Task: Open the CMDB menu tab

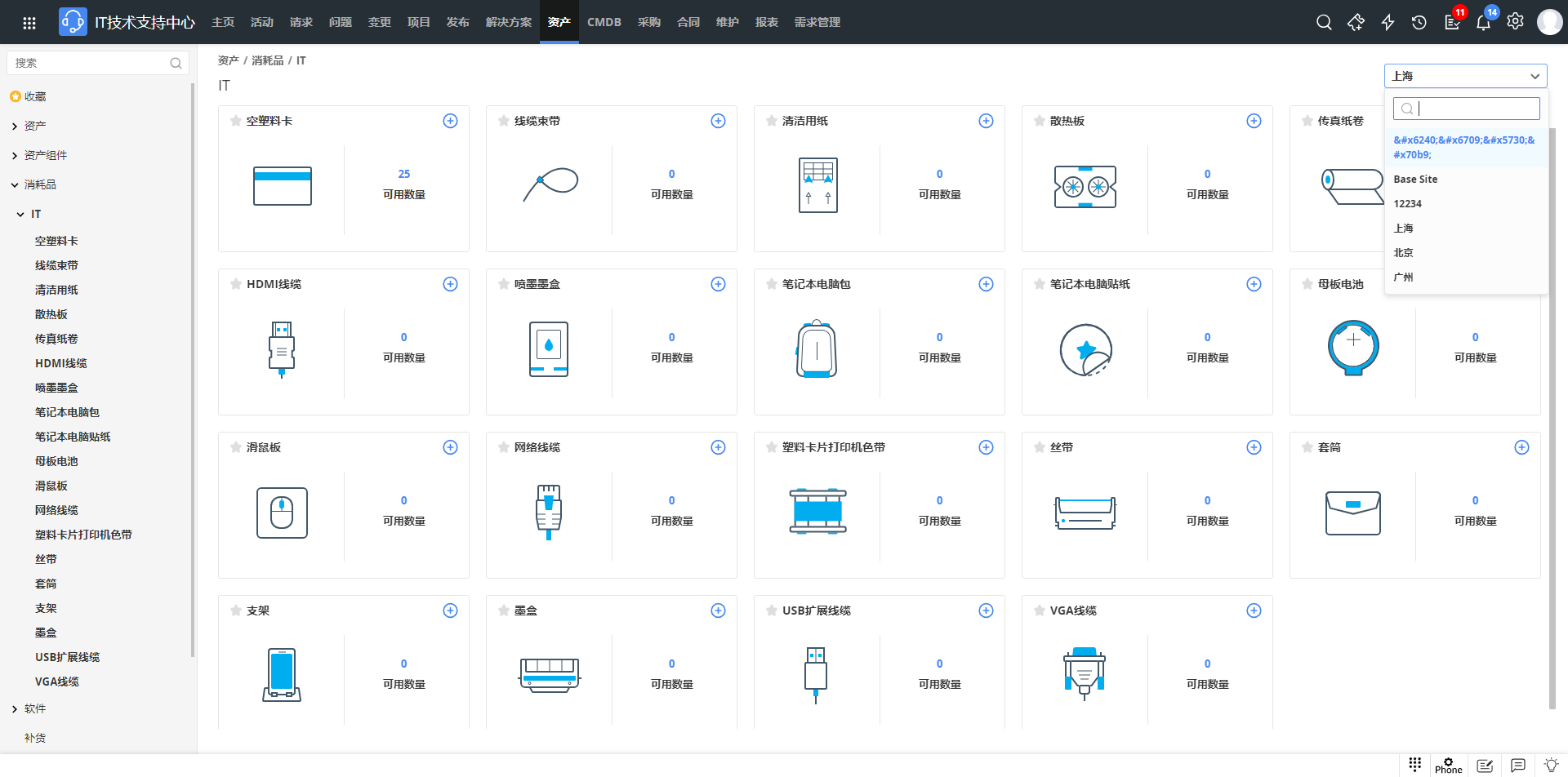Action: point(604,22)
